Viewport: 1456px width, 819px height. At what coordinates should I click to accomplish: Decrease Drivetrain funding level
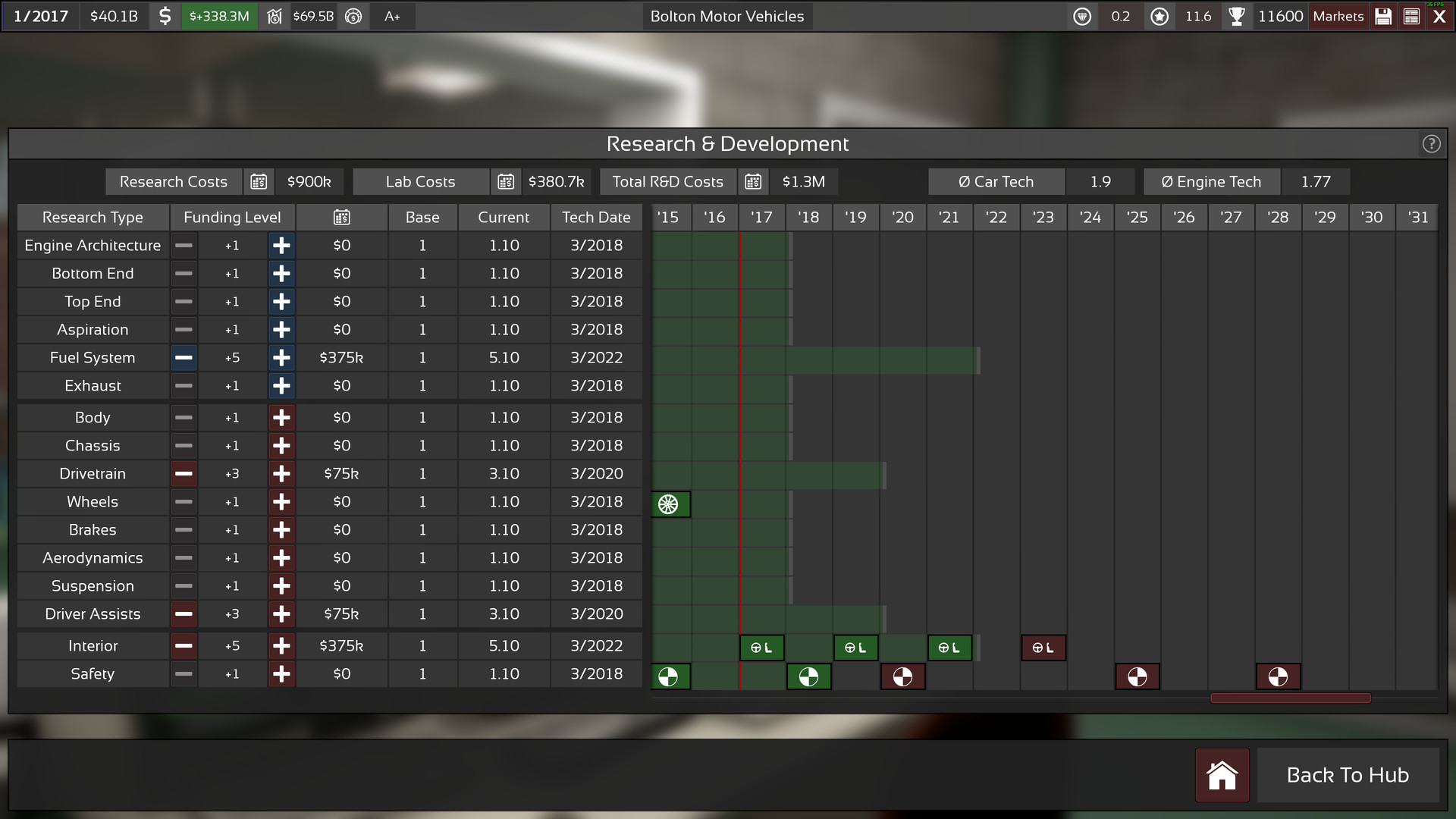[x=184, y=474]
